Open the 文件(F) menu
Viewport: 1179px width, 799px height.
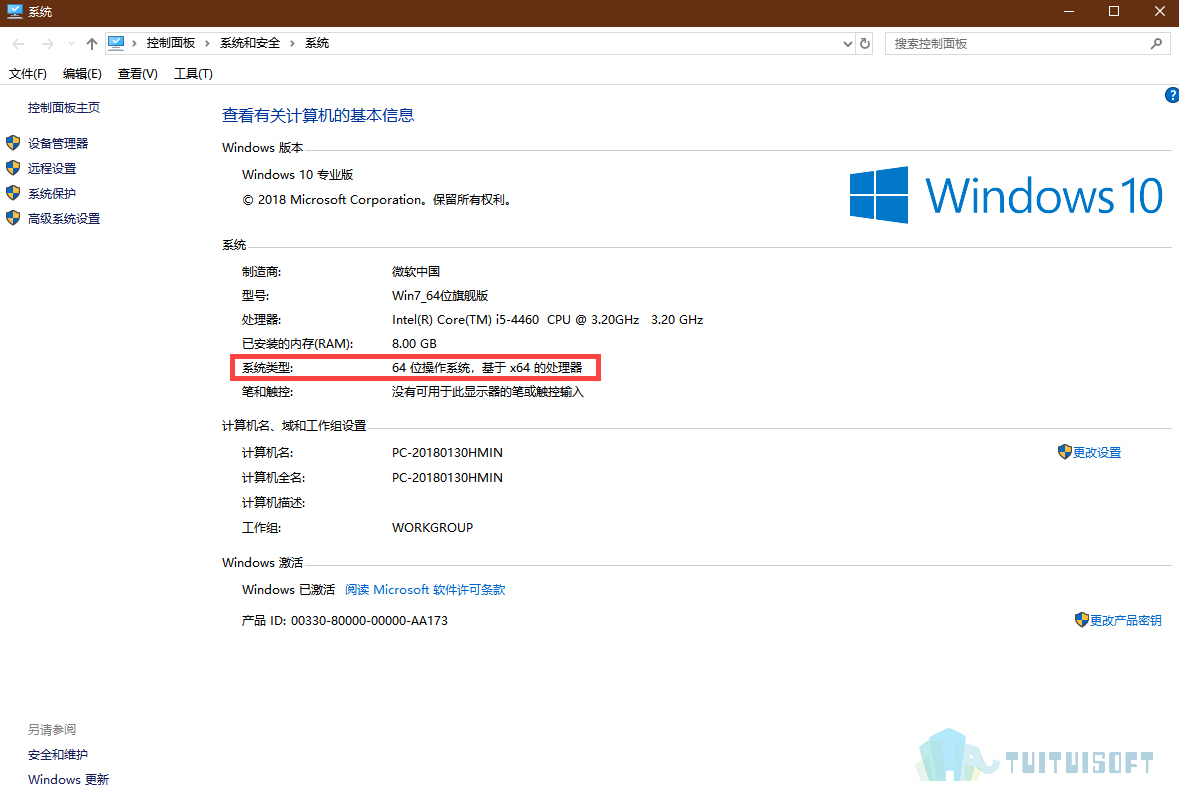(28, 74)
